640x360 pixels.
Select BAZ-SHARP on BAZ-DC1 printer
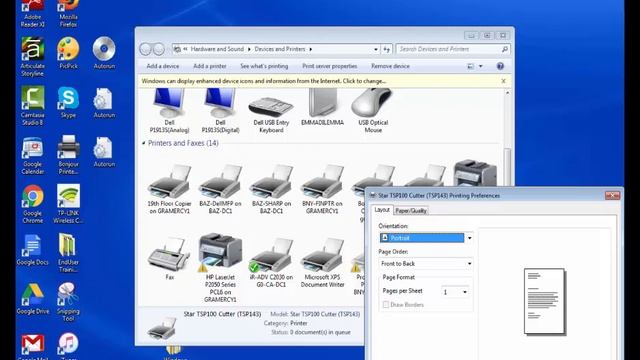271,189
